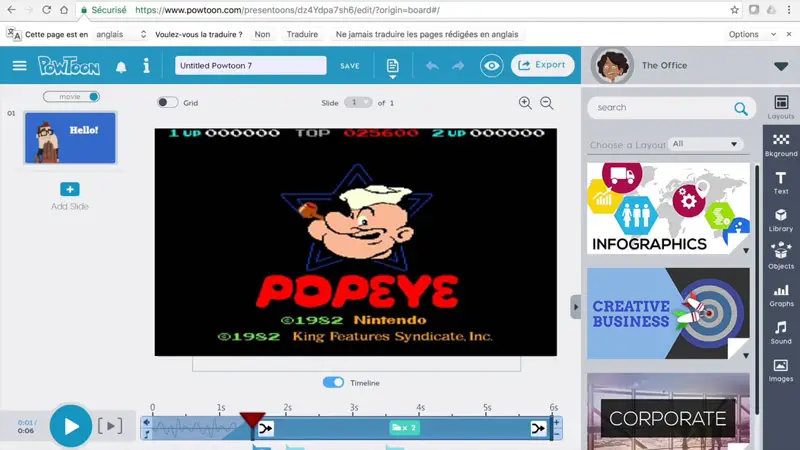This screenshot has height=450, width=800.
Task: Open the Powtoon hamburger menu
Action: pos(19,66)
